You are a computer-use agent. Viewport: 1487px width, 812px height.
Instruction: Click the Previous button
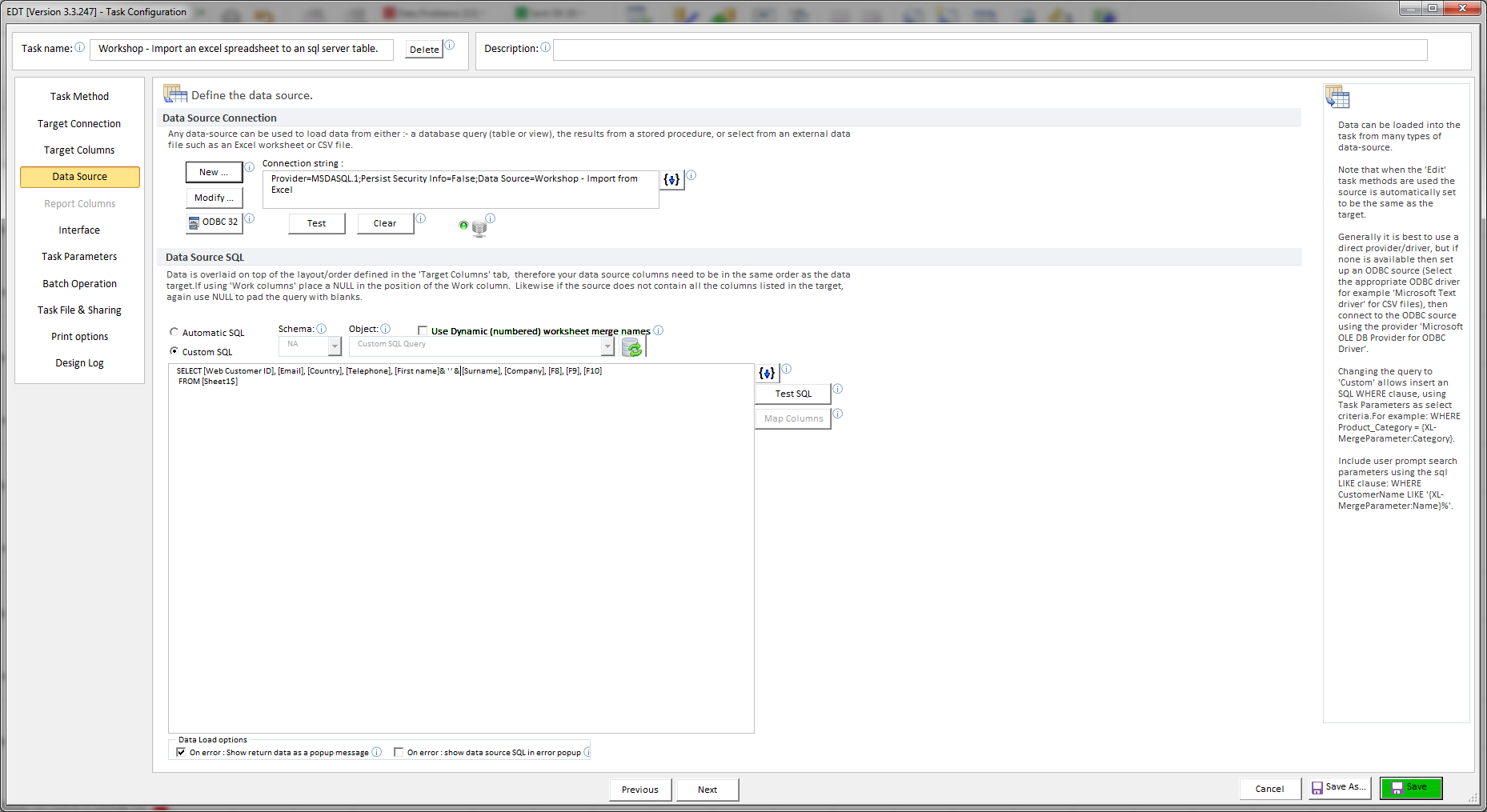click(640, 790)
